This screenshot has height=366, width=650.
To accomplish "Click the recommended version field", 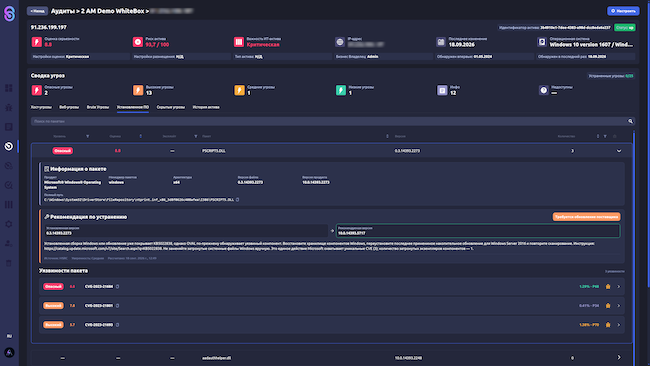I will pos(478,231).
